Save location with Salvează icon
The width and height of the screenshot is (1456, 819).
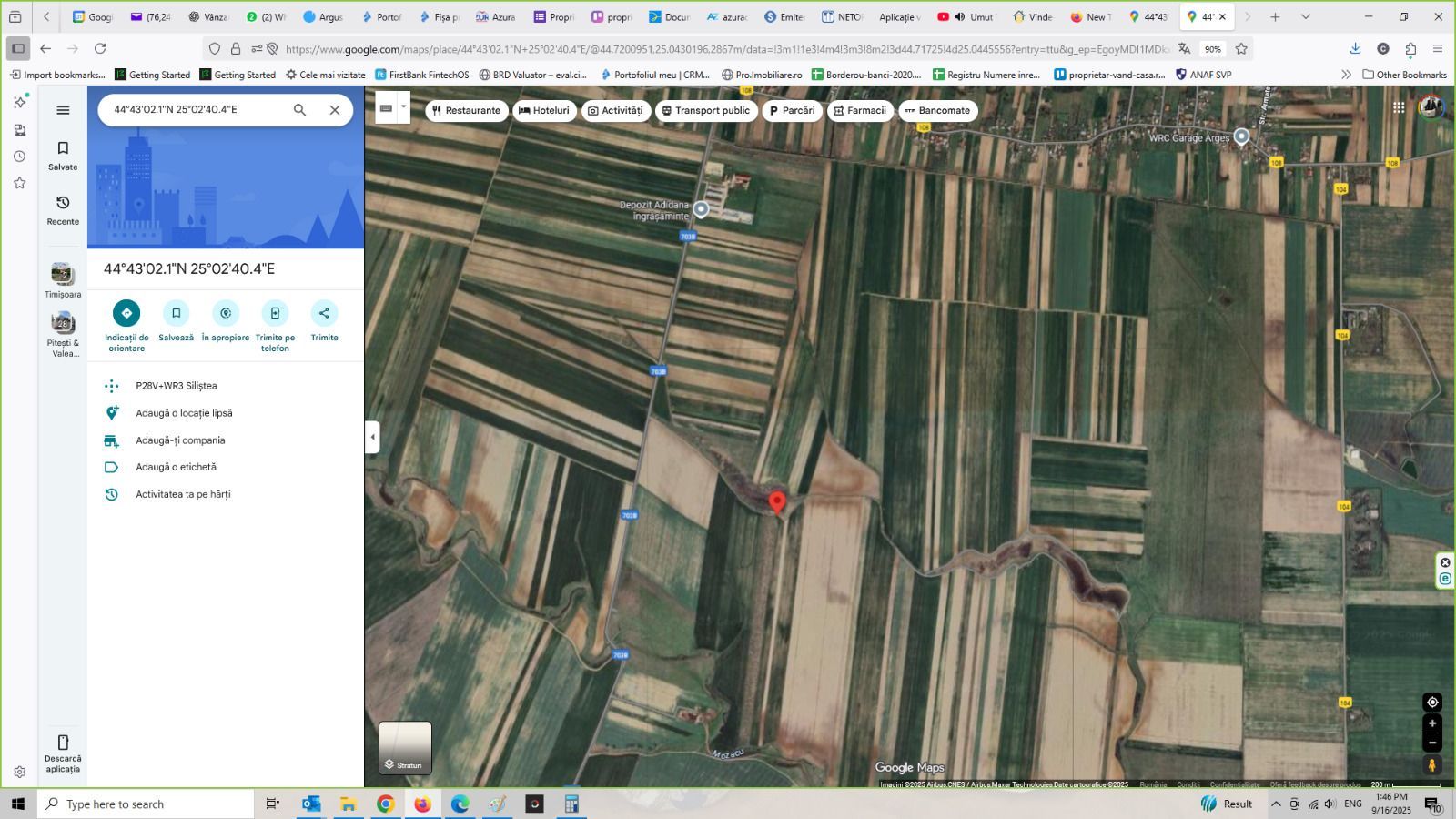tap(176, 313)
